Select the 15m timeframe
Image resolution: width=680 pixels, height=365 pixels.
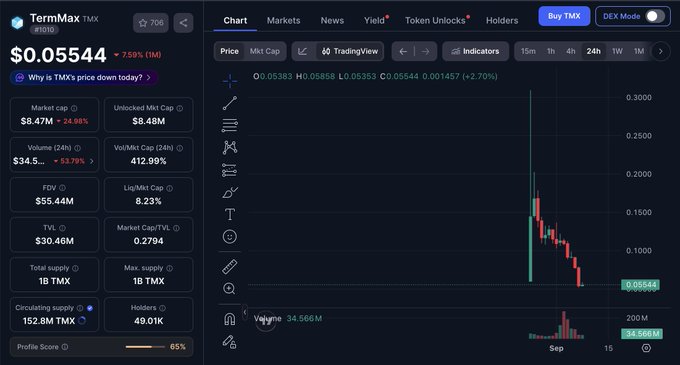[x=528, y=51]
